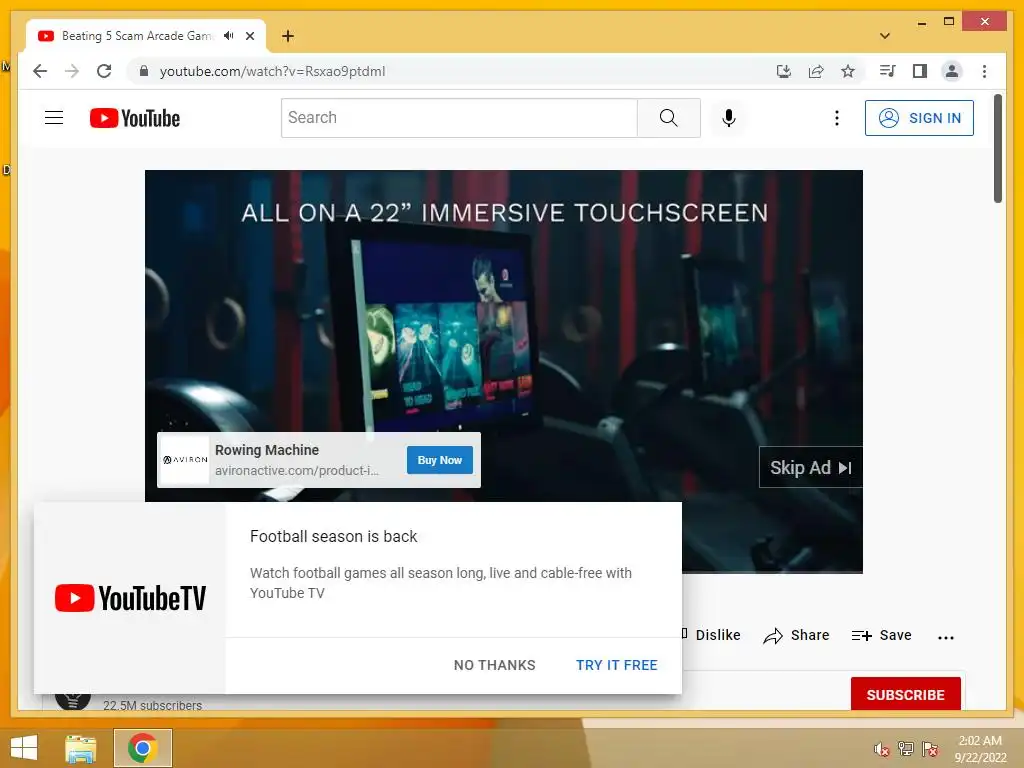Open the avironactive.com ad link
This screenshot has height=768, width=1024.
(x=296, y=471)
